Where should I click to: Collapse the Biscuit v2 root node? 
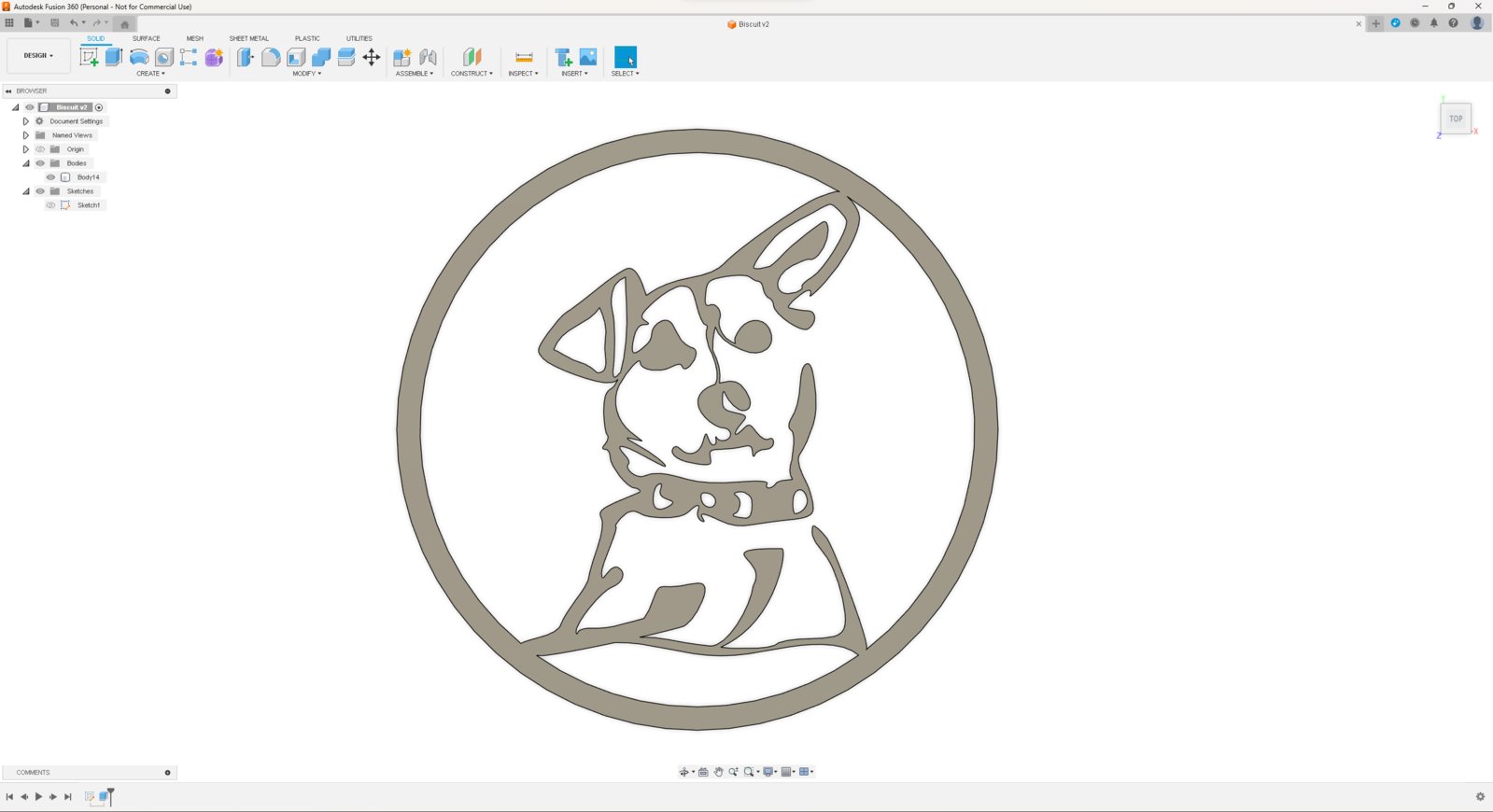[x=15, y=107]
